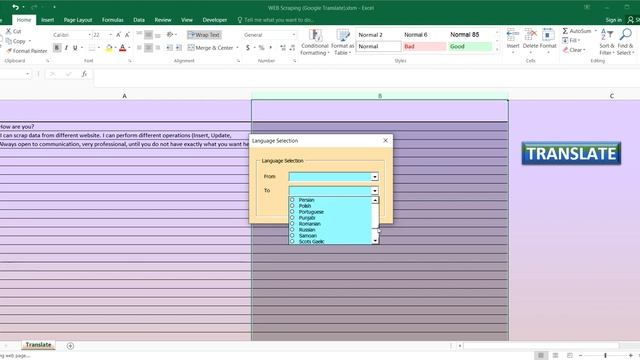Select Persian radio option

[292, 200]
